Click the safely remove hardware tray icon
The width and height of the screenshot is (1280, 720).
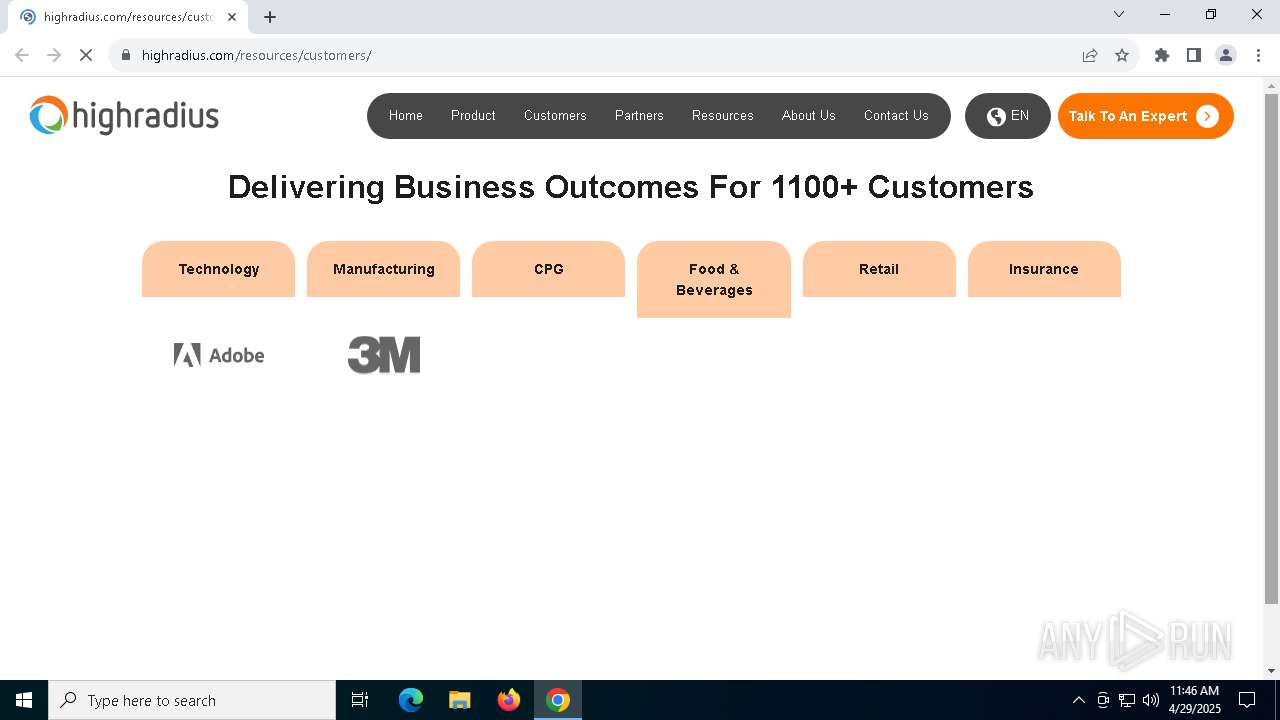coord(1103,700)
